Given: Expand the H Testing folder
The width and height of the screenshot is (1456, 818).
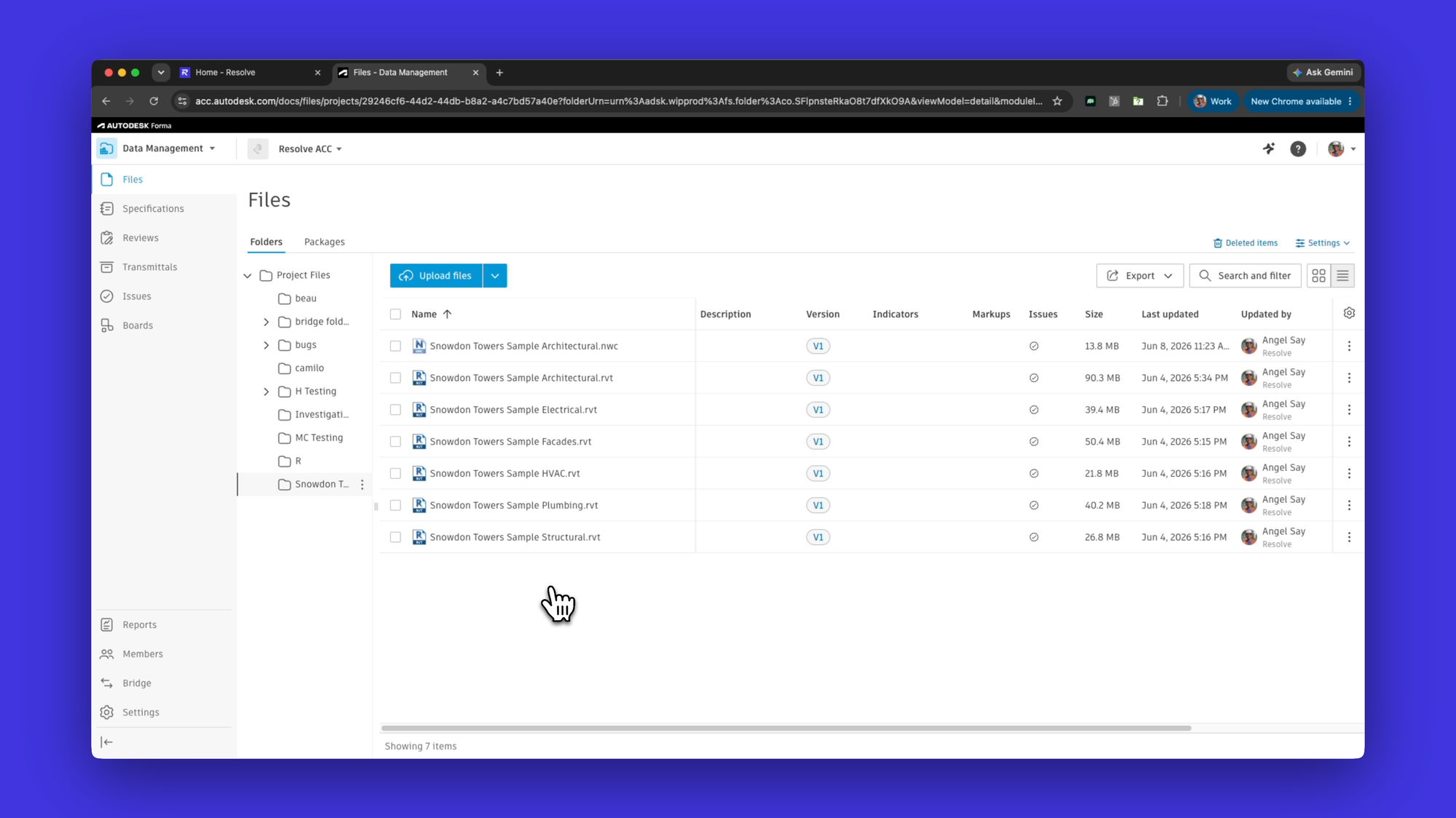Looking at the screenshot, I should coord(266,392).
